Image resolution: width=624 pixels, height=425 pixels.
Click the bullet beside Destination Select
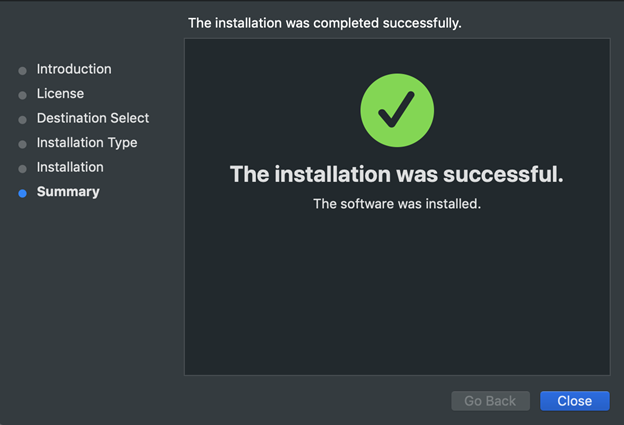pos(22,120)
